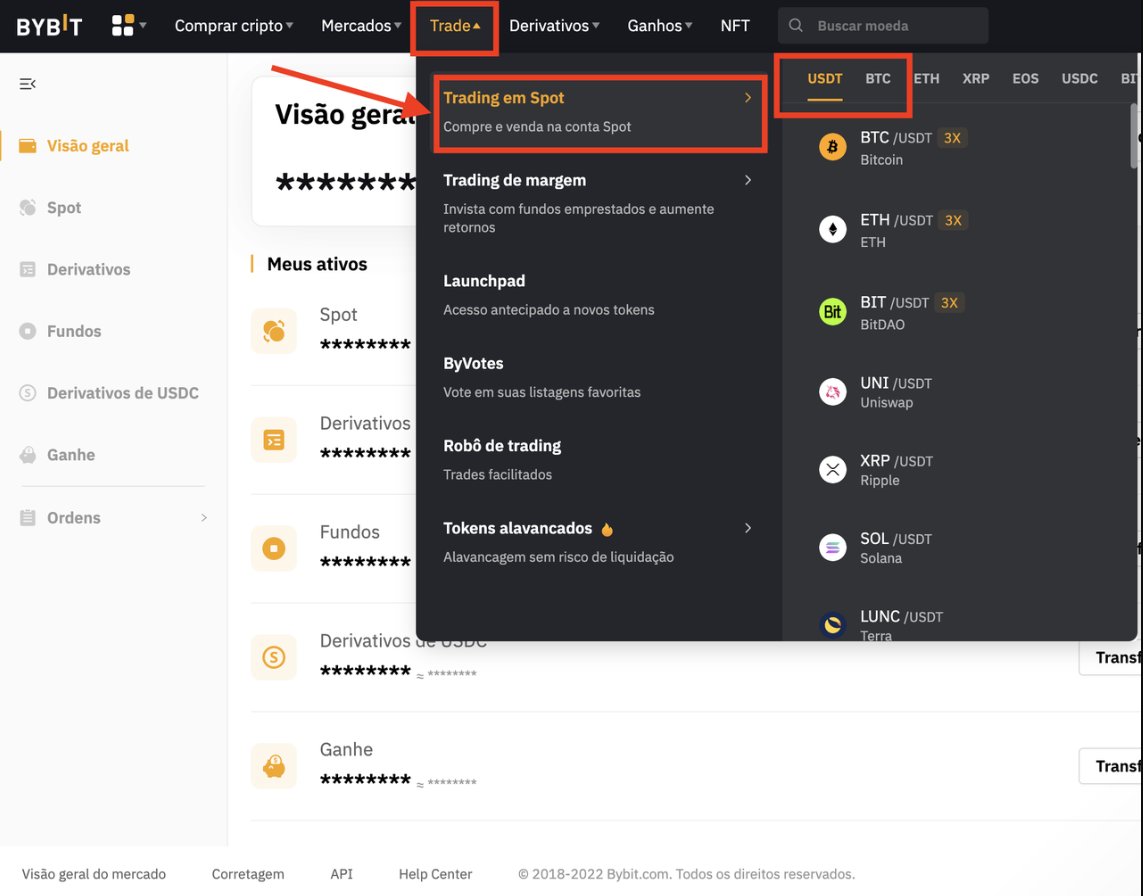The width and height of the screenshot is (1143, 896).
Task: Click the coin list scrollbar
Action: point(1134,135)
